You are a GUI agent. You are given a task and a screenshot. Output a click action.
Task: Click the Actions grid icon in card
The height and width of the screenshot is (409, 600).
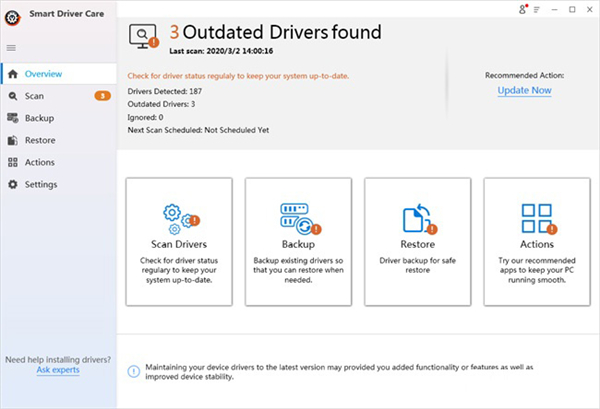coord(536,217)
